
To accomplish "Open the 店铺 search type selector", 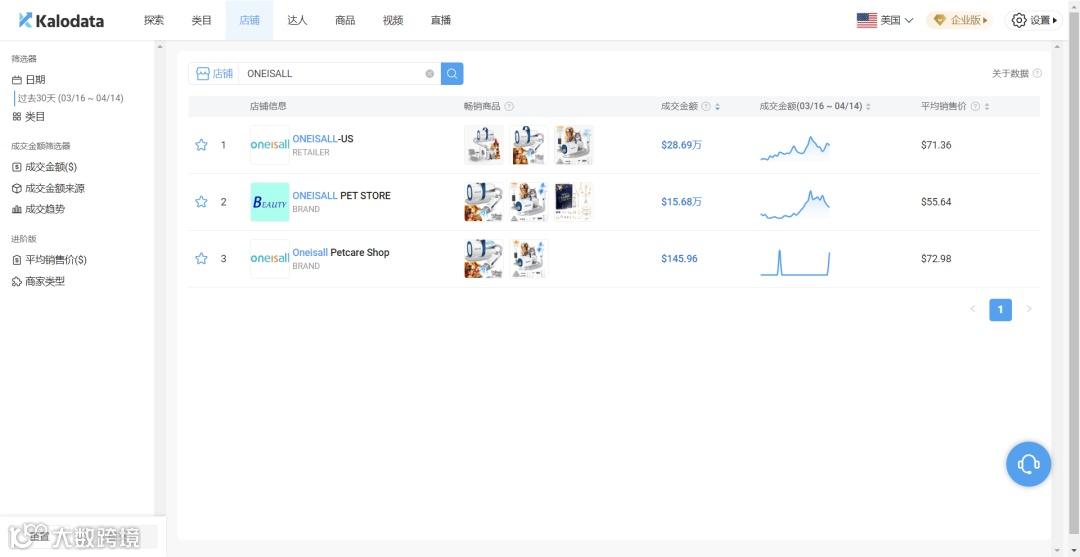I will click(x=214, y=74).
